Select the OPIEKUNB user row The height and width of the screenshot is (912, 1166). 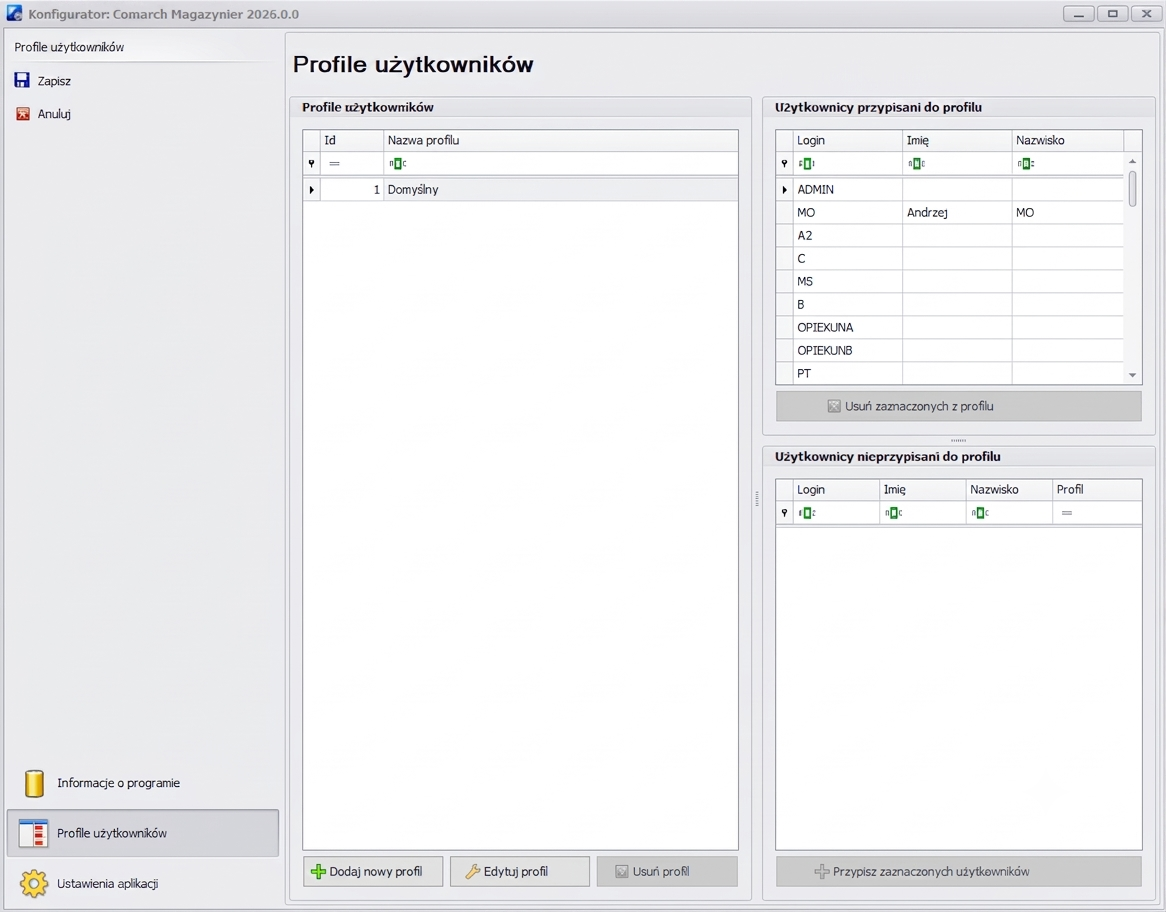(950, 351)
